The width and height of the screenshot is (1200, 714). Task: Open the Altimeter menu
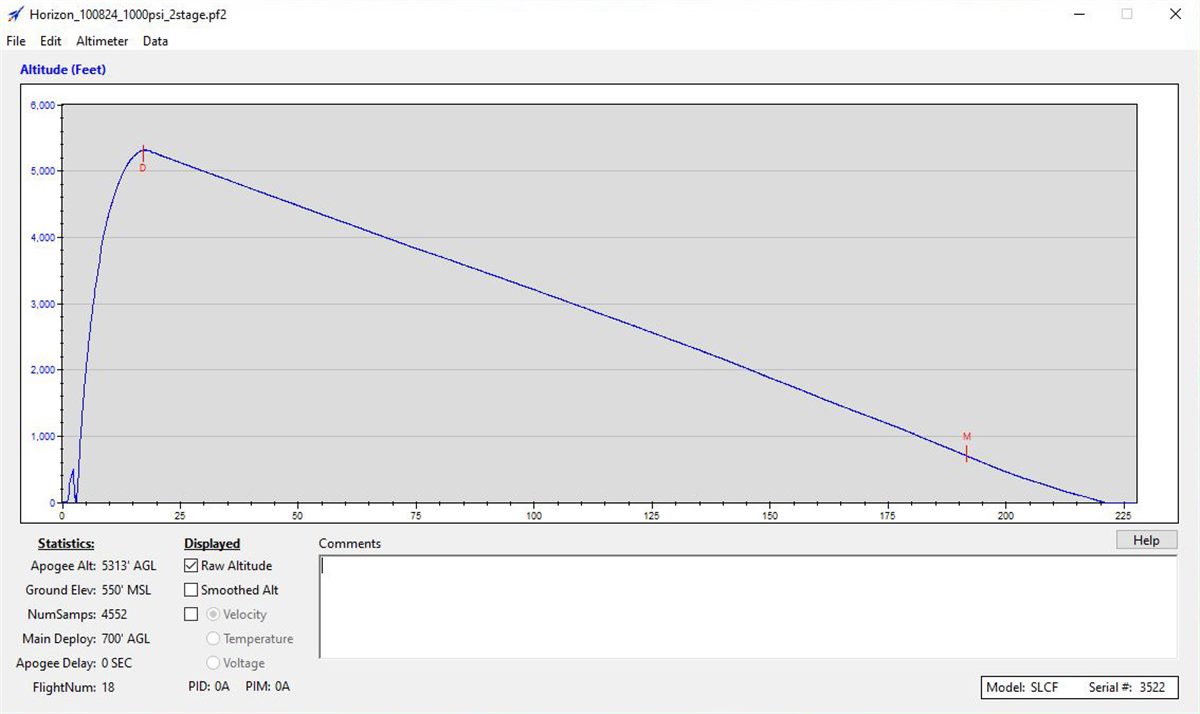102,41
